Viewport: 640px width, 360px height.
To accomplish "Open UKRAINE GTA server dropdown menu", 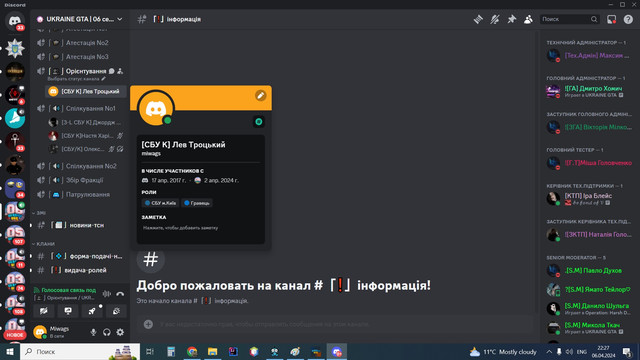I will [x=80, y=19].
